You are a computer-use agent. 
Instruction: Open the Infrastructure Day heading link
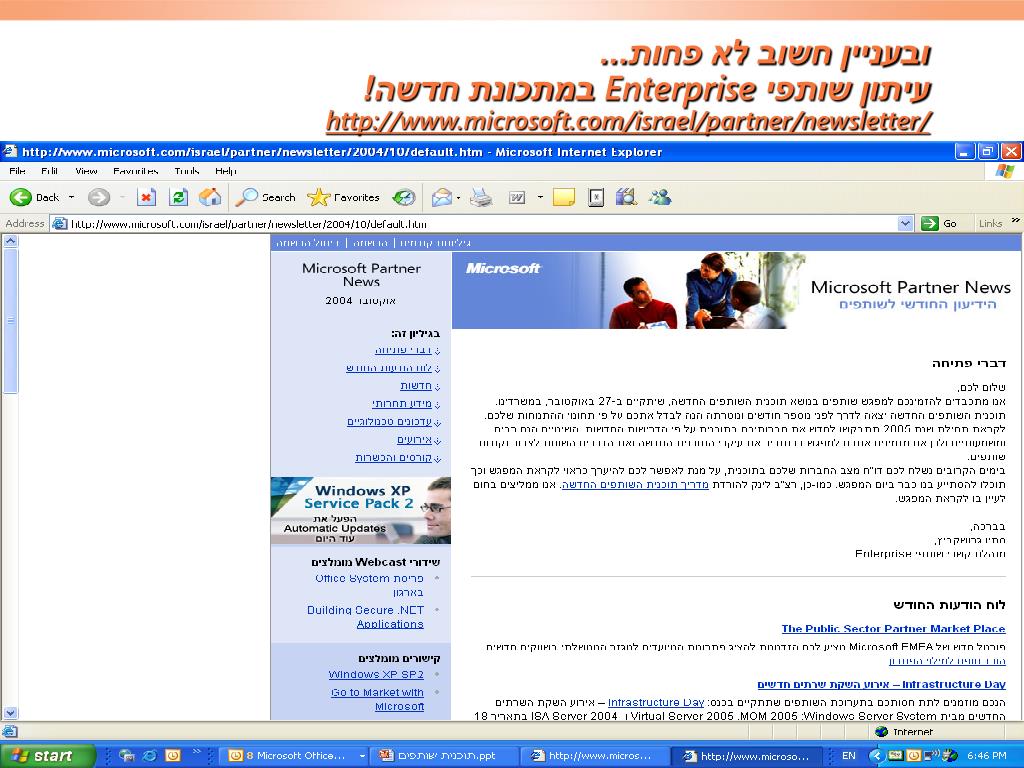pos(882,684)
